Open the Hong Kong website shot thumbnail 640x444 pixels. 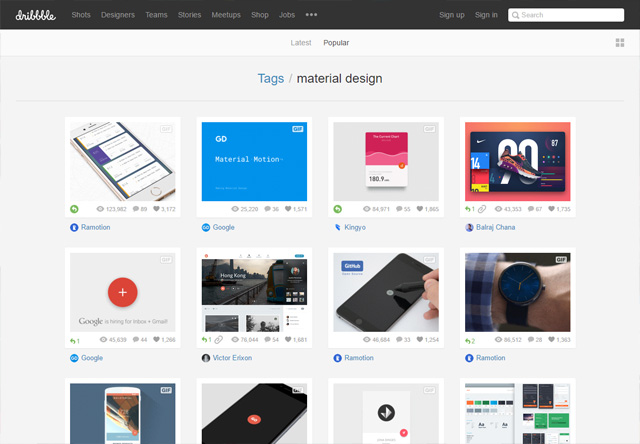pos(254,292)
